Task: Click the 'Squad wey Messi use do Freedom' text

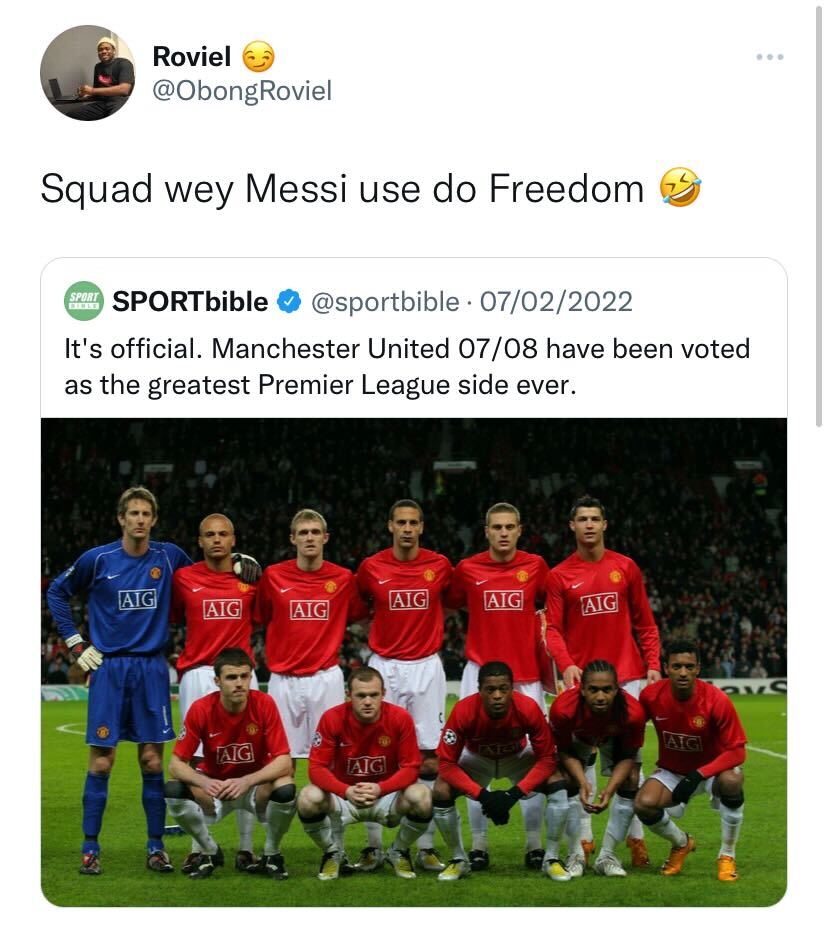Action: [342, 188]
